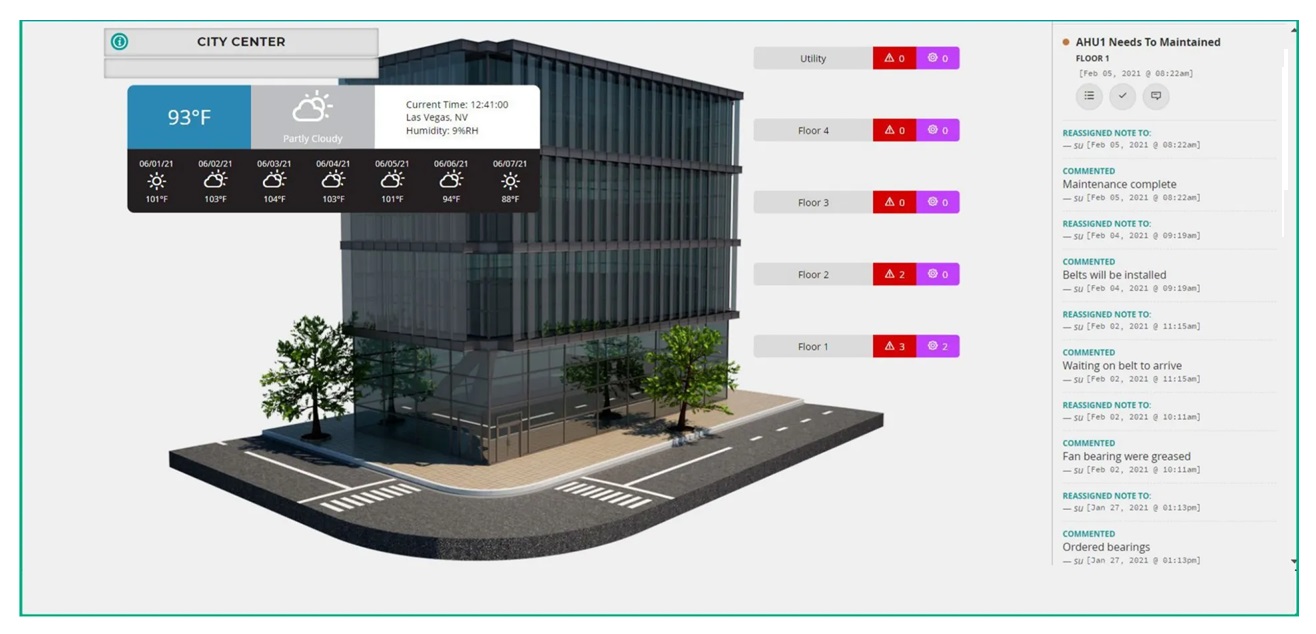Click the comment icon under AHU1 note
1316x634 pixels.
[x=1156, y=96]
